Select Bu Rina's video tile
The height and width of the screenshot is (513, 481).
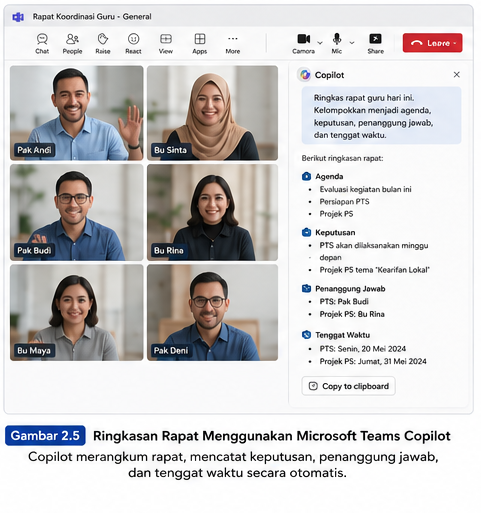tap(212, 212)
